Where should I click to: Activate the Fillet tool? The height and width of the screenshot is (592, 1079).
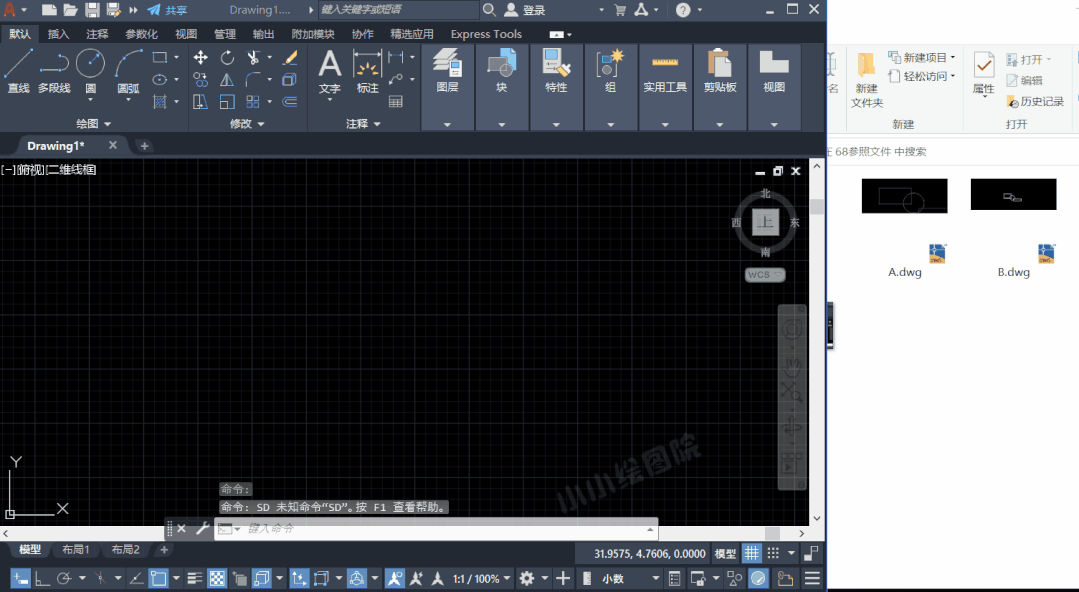click(253, 80)
